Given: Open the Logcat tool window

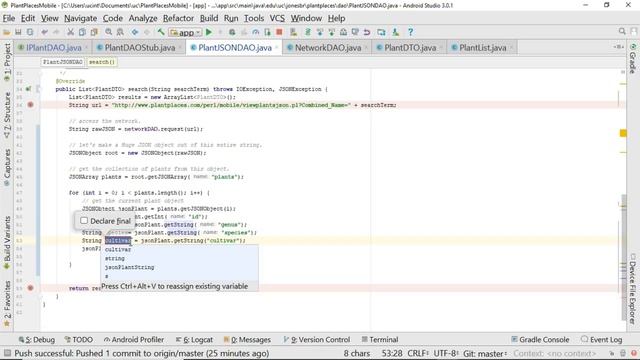Looking at the screenshot, I should pos(194,340).
